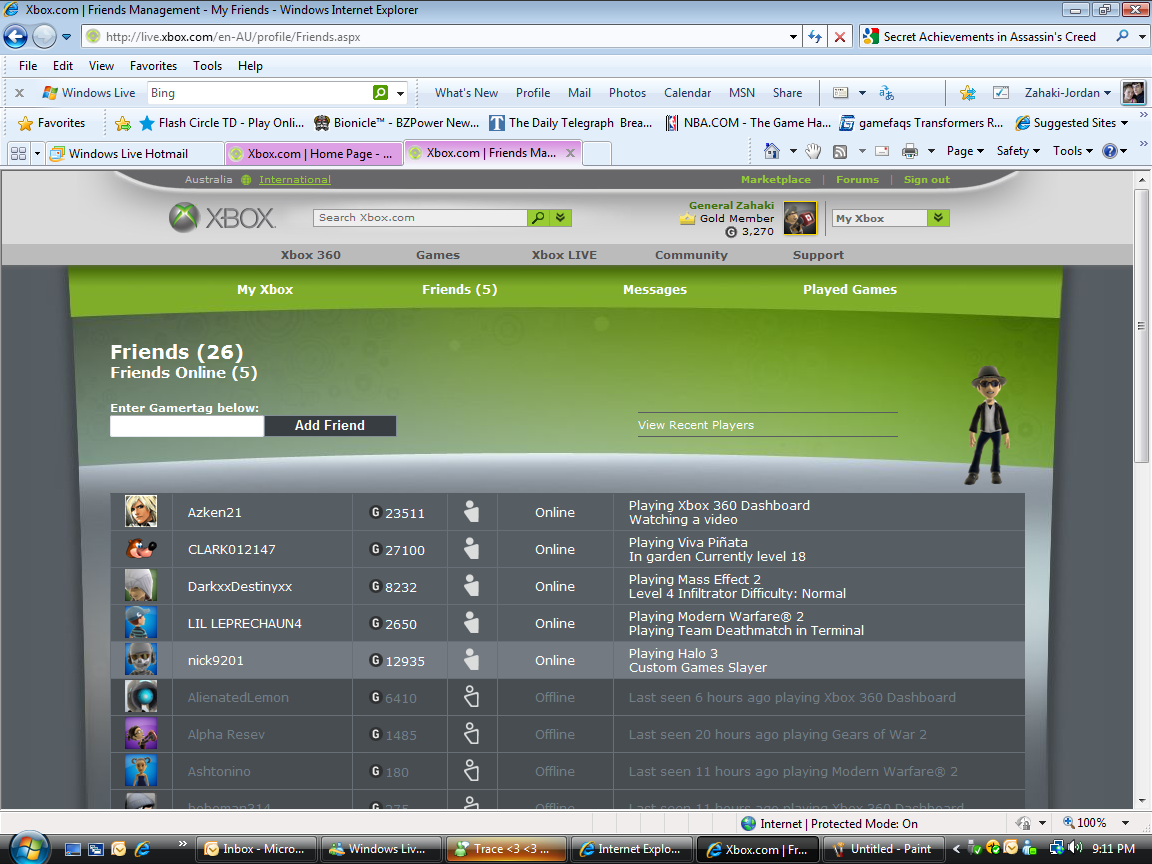Click the online status figure icon beside nick9201

tap(471, 660)
